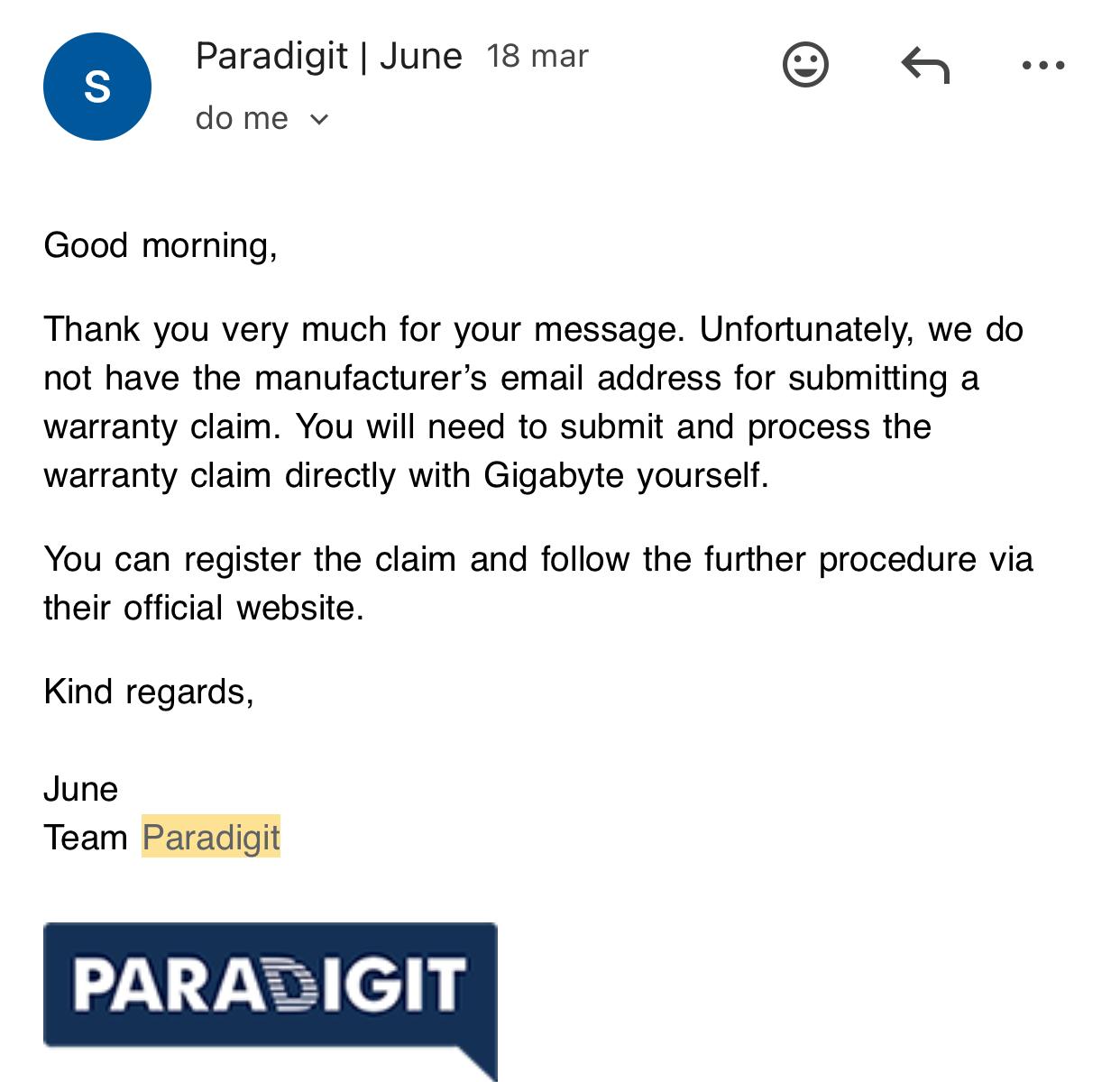Screen dimensions: 1120x1082
Task: Tap the 'Good morning,' greeting line
Action: (x=161, y=245)
